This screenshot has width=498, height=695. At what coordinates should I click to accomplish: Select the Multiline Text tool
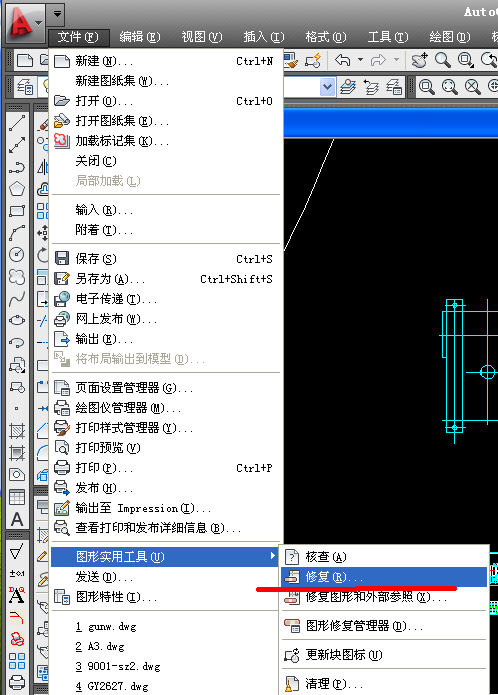tap(17, 519)
